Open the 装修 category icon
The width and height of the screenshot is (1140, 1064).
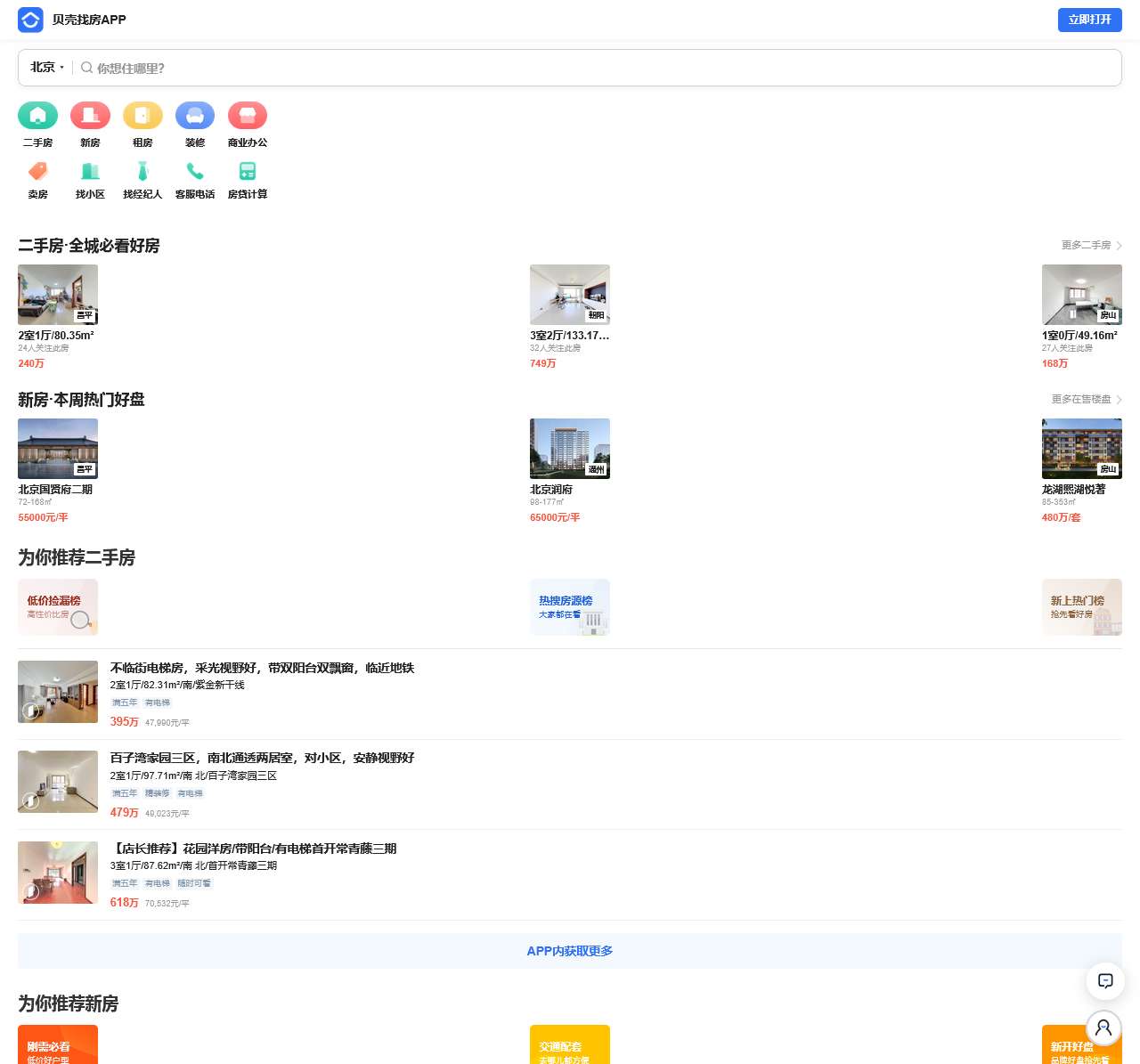pos(195,116)
